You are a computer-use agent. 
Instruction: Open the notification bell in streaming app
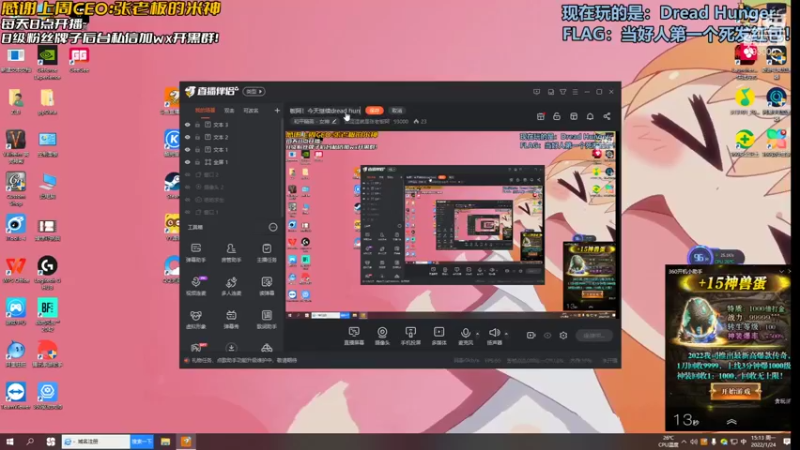[590, 116]
